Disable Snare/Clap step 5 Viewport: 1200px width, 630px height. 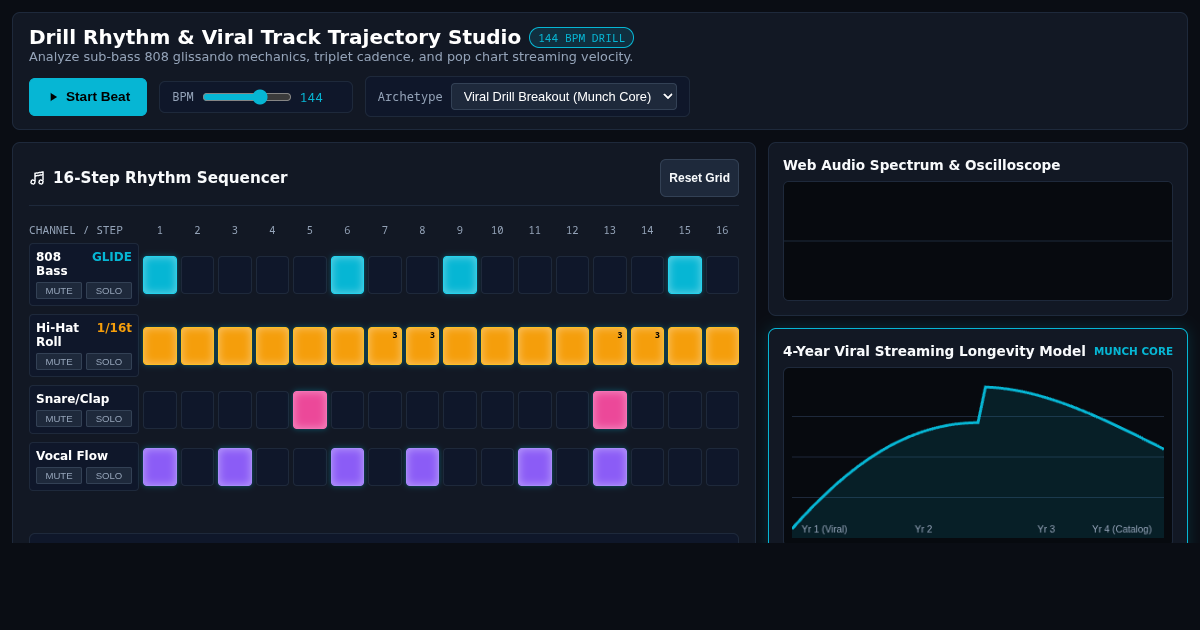click(310, 410)
